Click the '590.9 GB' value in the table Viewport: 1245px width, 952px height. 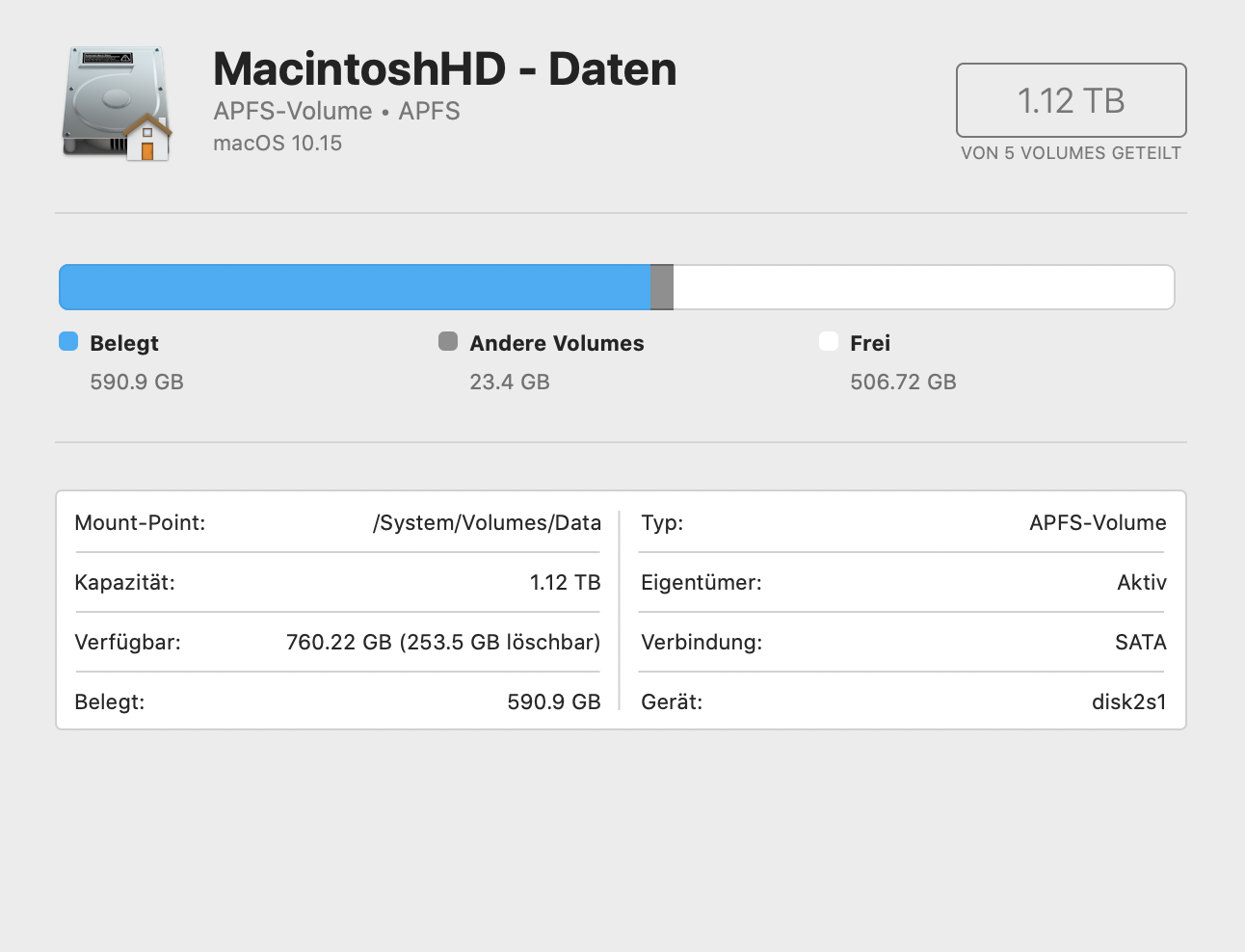point(554,701)
